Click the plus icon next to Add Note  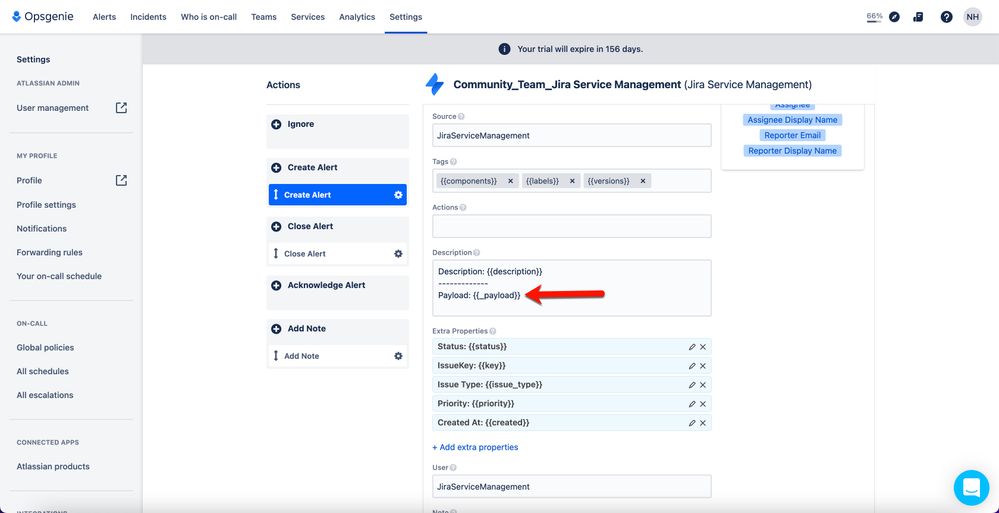276,329
